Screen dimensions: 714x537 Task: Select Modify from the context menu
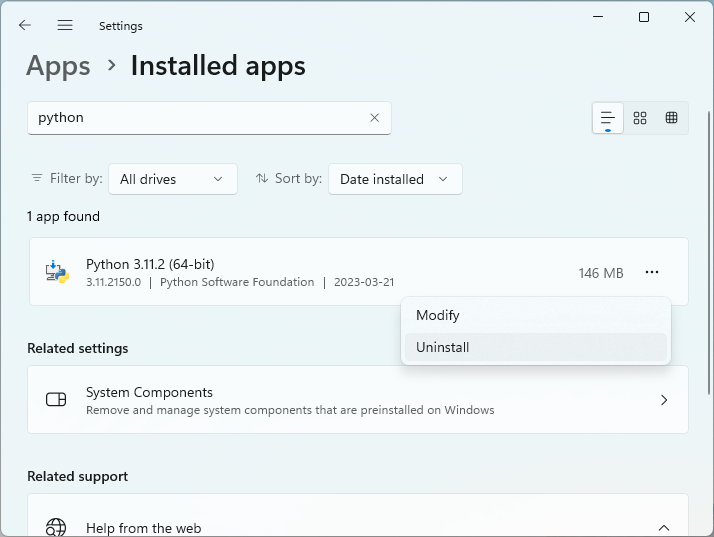click(437, 315)
